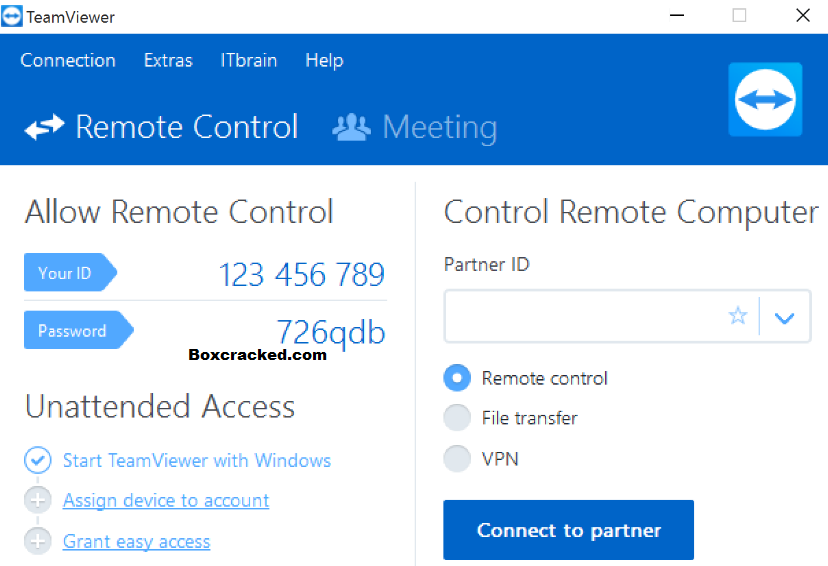The height and width of the screenshot is (566, 828).
Task: Minimize the TeamViewer window
Action: [x=677, y=15]
